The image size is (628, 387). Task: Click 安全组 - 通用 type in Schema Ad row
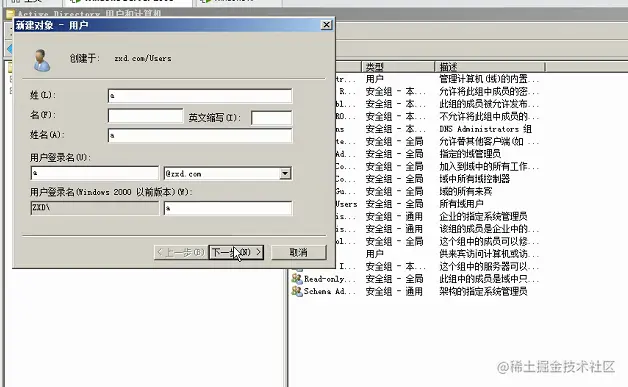[x=394, y=291]
